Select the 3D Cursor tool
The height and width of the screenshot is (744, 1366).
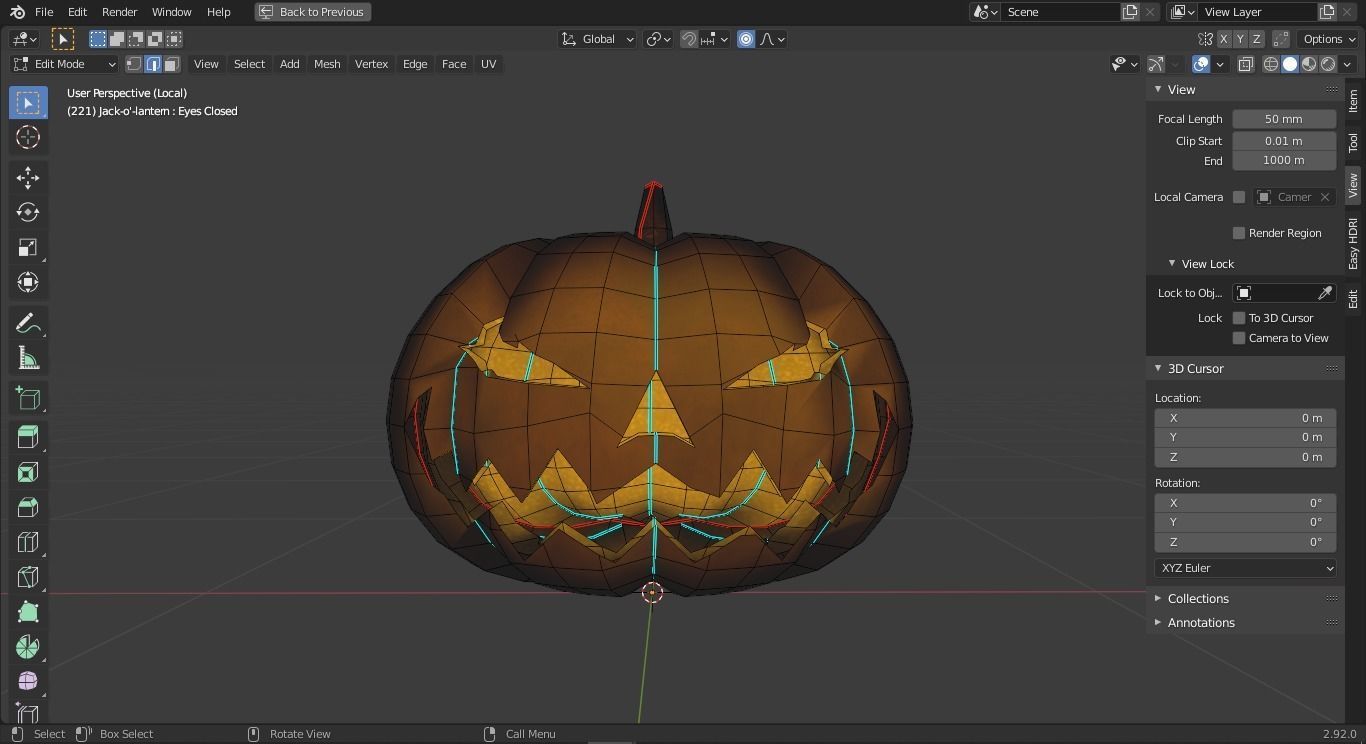28,137
